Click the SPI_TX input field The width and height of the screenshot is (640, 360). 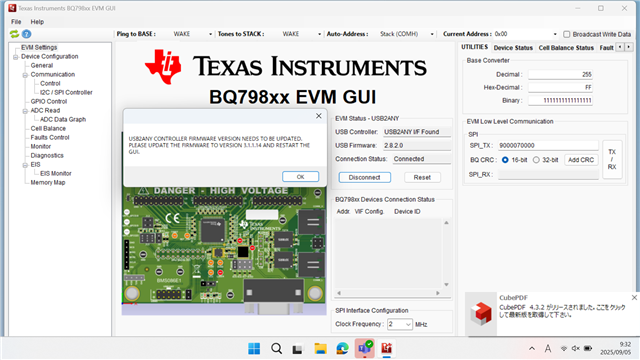pos(548,145)
